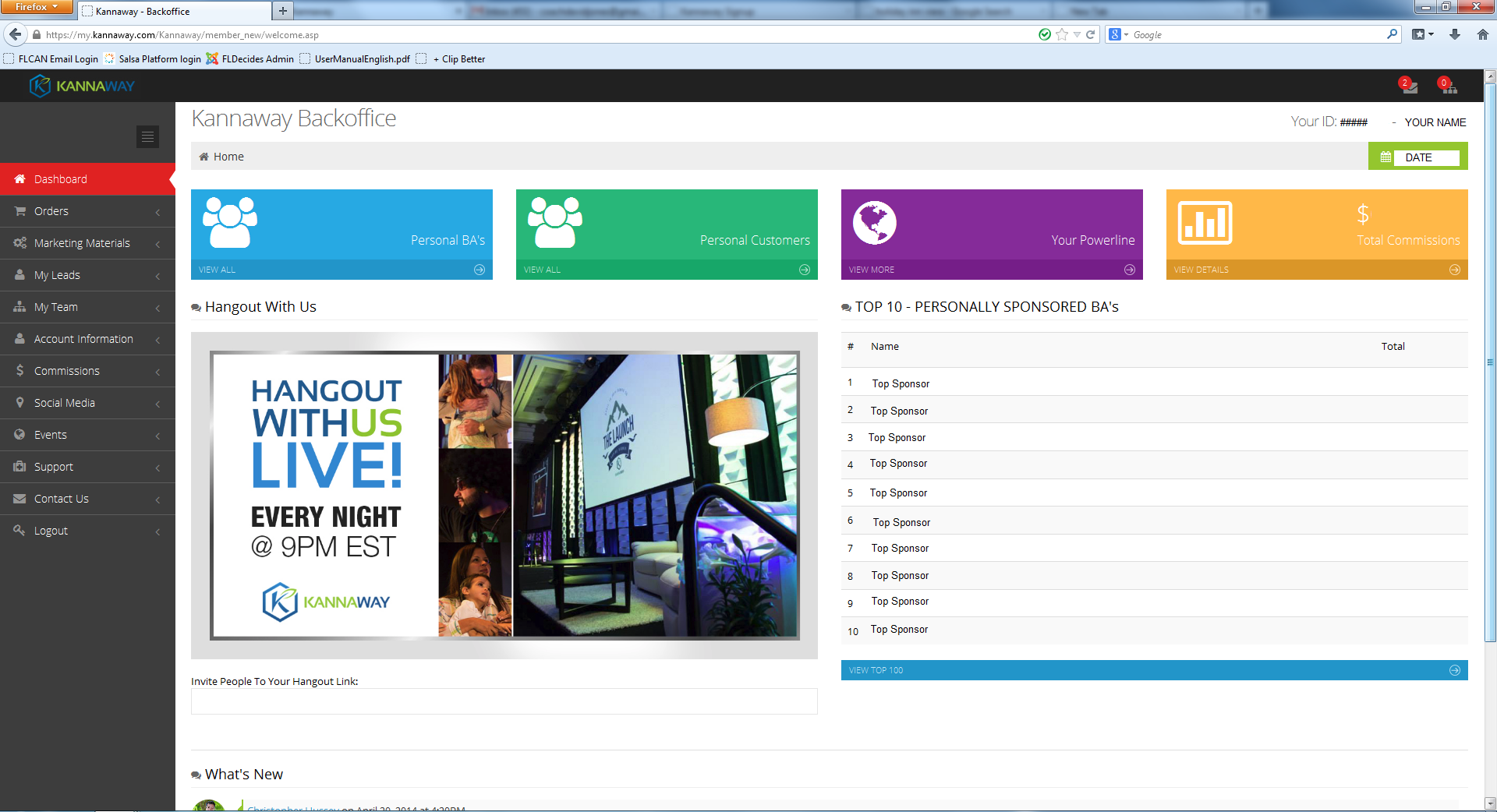Expand the Account Information chevron
The height and width of the screenshot is (812, 1497).
pos(157,340)
